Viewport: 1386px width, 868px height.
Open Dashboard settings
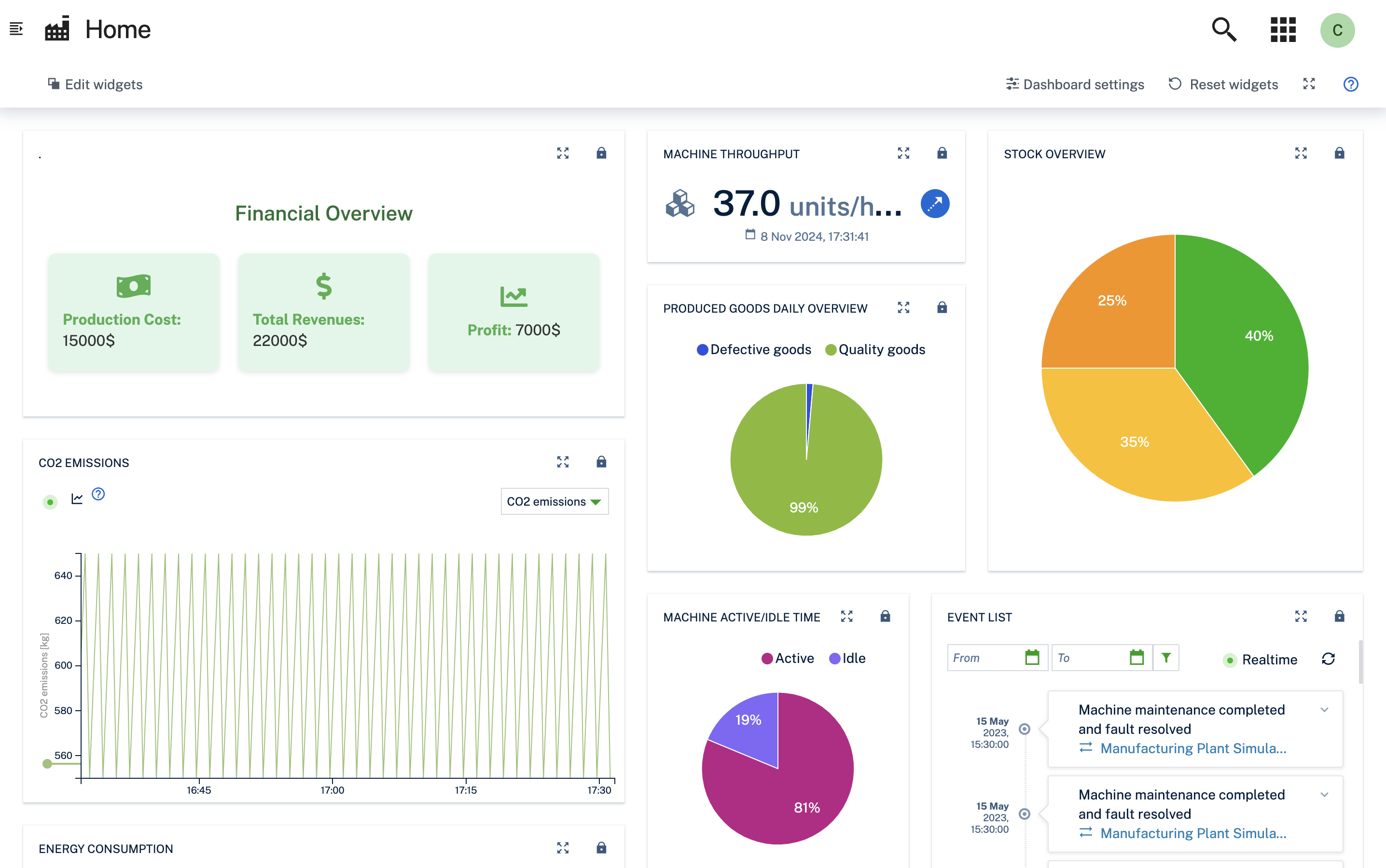pos(1075,84)
